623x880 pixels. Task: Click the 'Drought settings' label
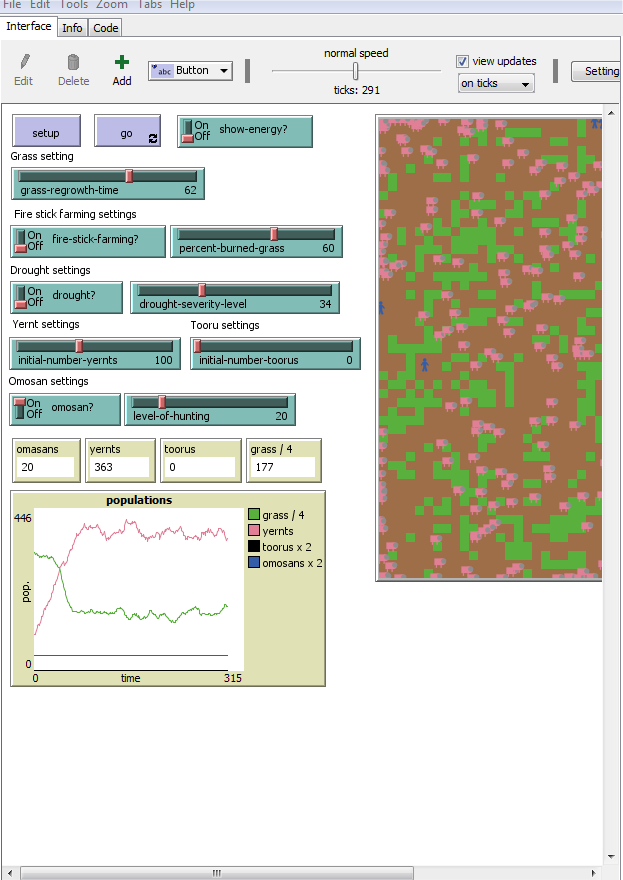[x=51, y=271]
